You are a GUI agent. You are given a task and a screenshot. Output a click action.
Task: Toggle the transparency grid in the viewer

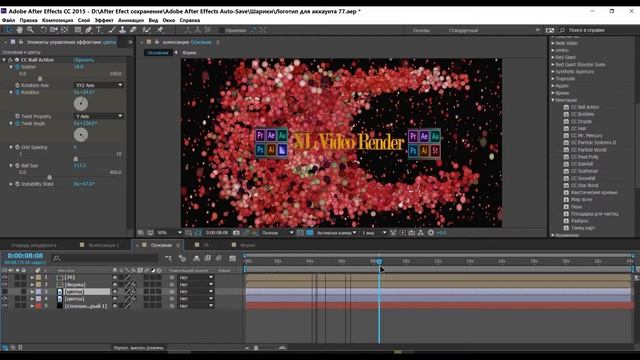pyautogui.click(x=310, y=233)
